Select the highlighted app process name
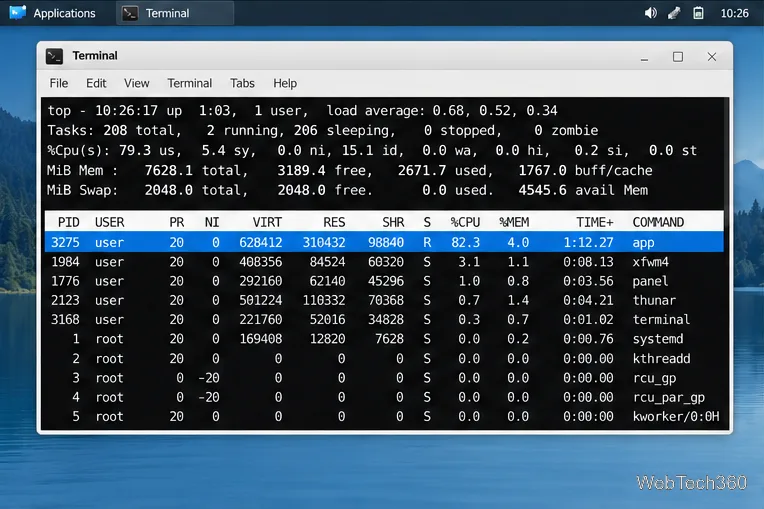 (x=643, y=242)
